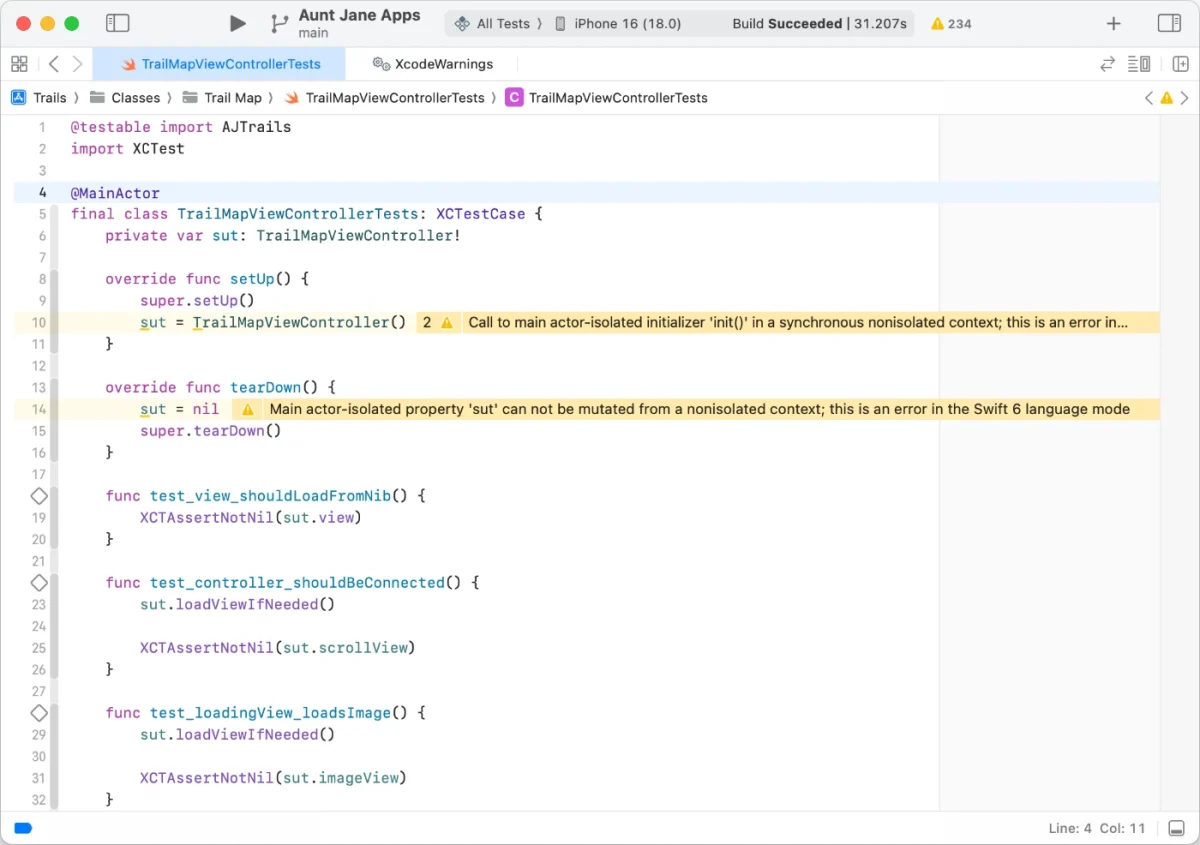Click the warning triangle in the jump bar

click(x=1166, y=97)
